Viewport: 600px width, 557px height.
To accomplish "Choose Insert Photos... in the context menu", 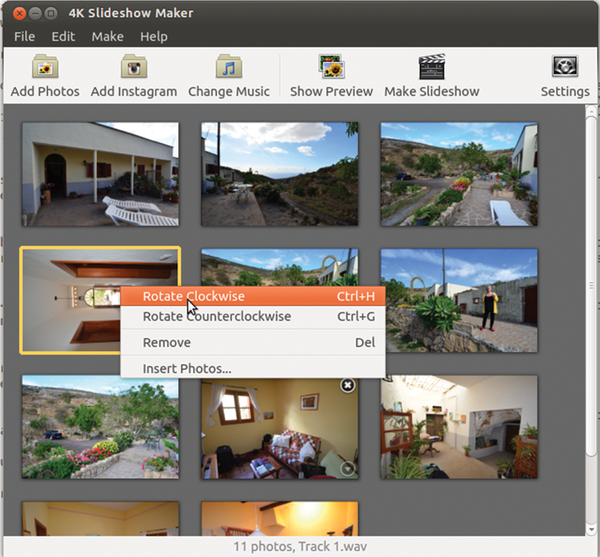I will (x=253, y=368).
